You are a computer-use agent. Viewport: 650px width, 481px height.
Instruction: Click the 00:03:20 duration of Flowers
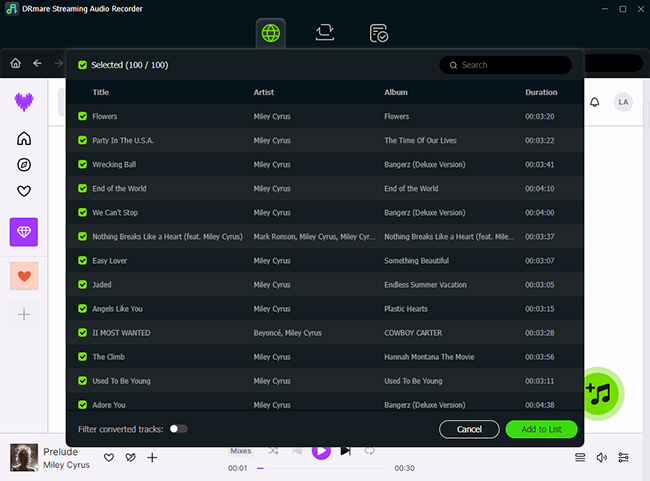tap(540, 116)
